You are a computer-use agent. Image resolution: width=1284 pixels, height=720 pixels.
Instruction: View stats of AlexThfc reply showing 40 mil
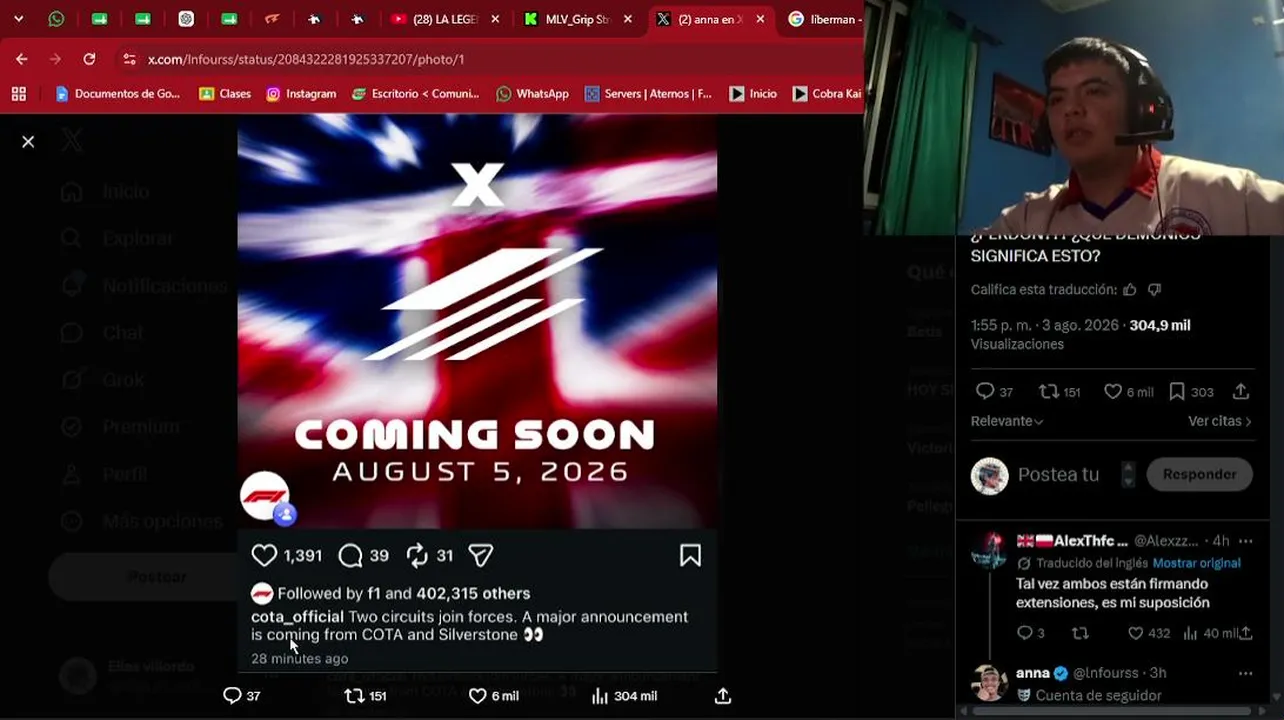(1210, 633)
